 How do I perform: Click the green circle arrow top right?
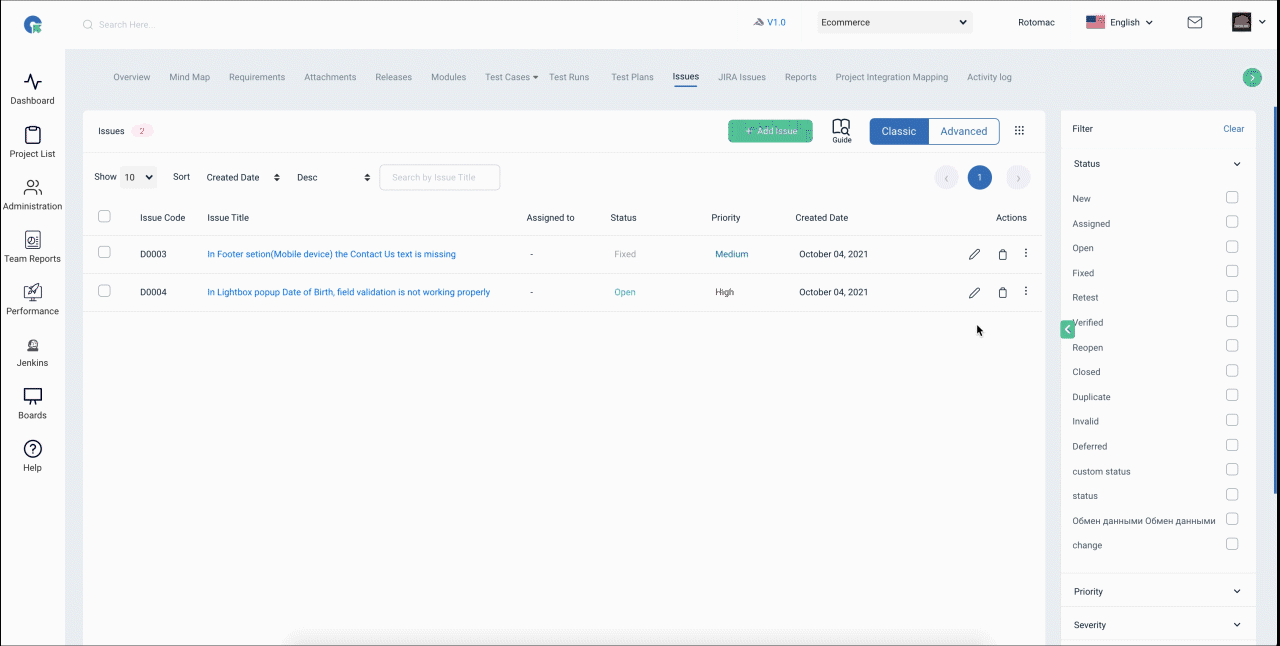pyautogui.click(x=1251, y=77)
